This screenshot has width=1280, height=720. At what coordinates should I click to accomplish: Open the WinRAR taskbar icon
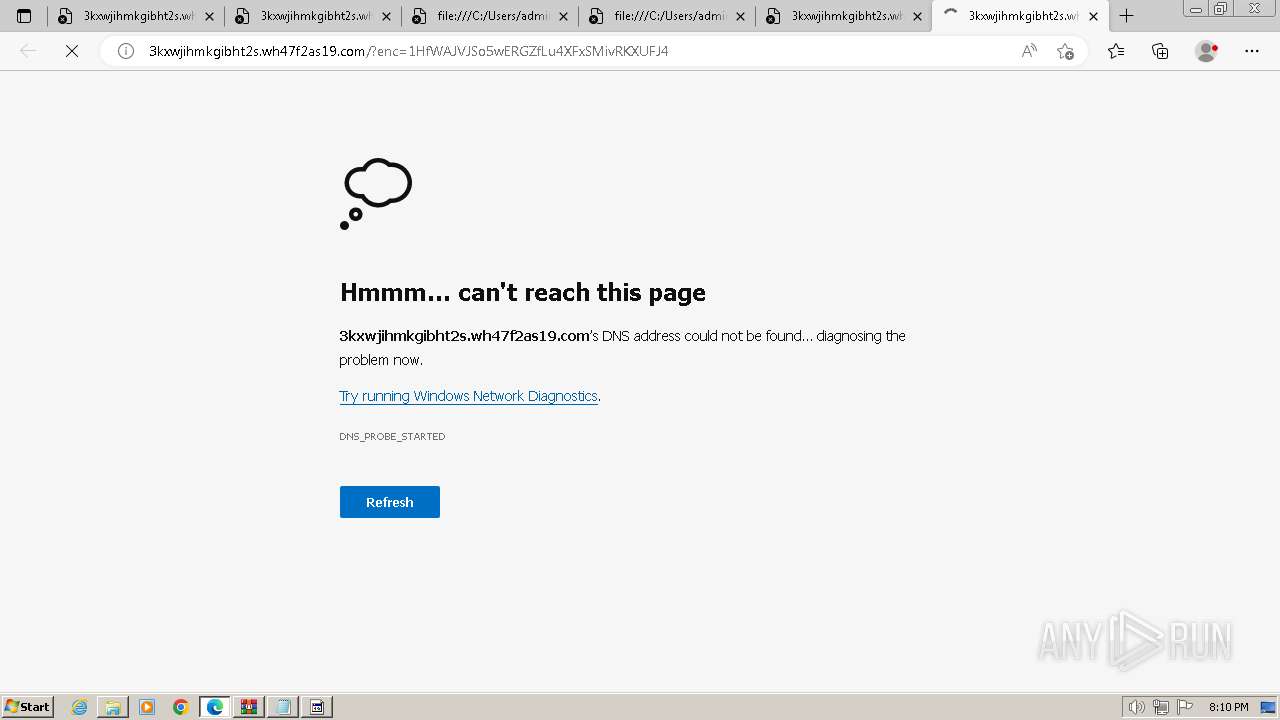[x=249, y=707]
